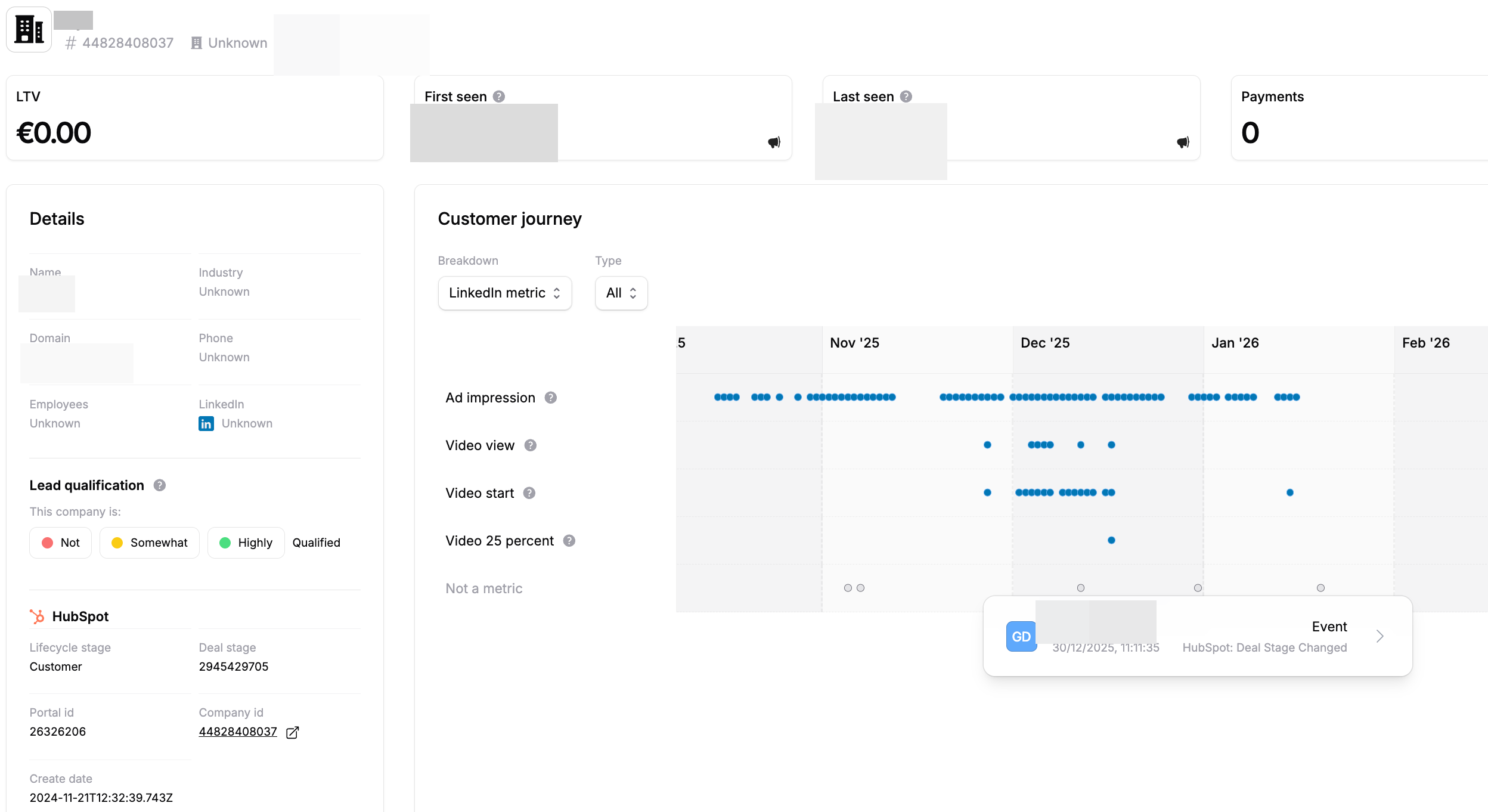Open feedback via megaphone icon in First seen card
This screenshot has height=812, width=1488.
pos(773,141)
